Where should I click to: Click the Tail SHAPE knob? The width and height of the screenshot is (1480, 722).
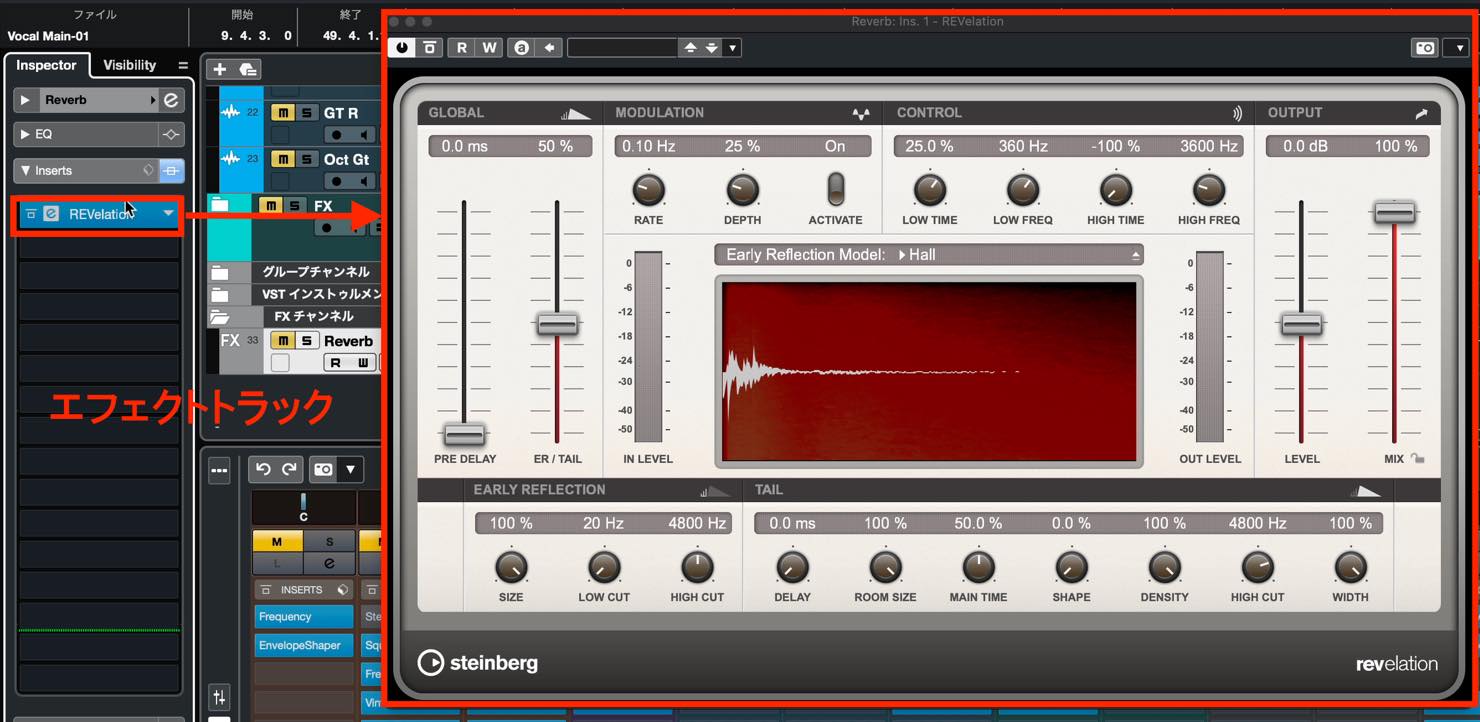coord(1071,567)
